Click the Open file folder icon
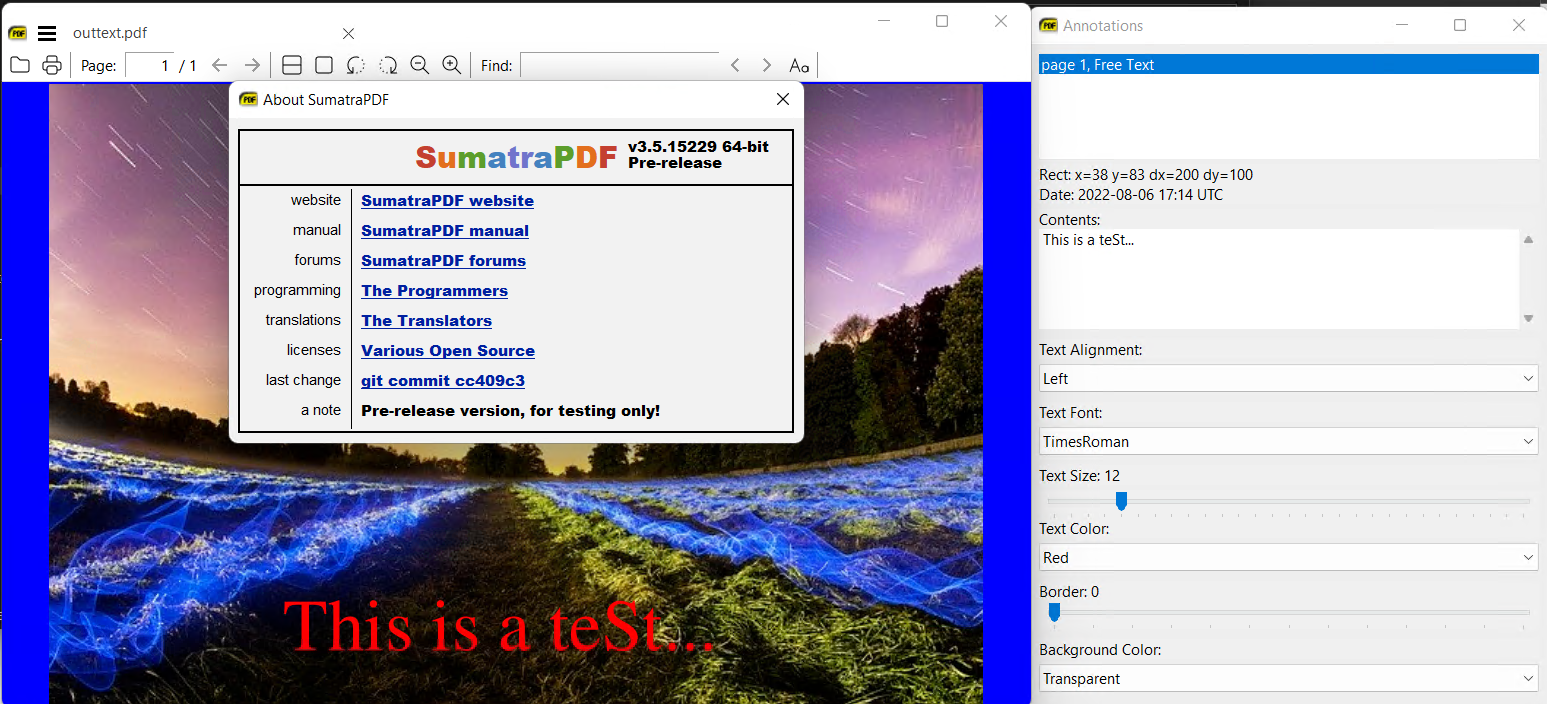The height and width of the screenshot is (704, 1547). click(x=19, y=65)
